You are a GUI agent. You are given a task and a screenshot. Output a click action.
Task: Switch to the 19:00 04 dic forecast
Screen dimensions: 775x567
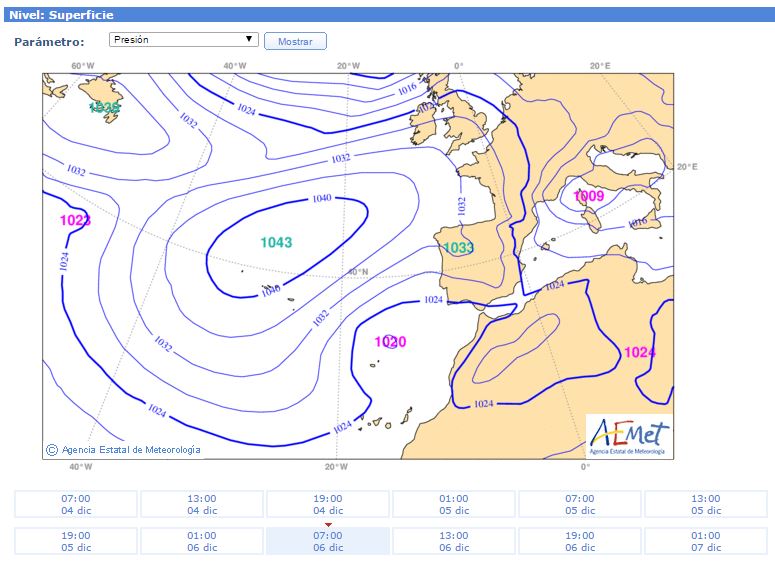tap(328, 504)
